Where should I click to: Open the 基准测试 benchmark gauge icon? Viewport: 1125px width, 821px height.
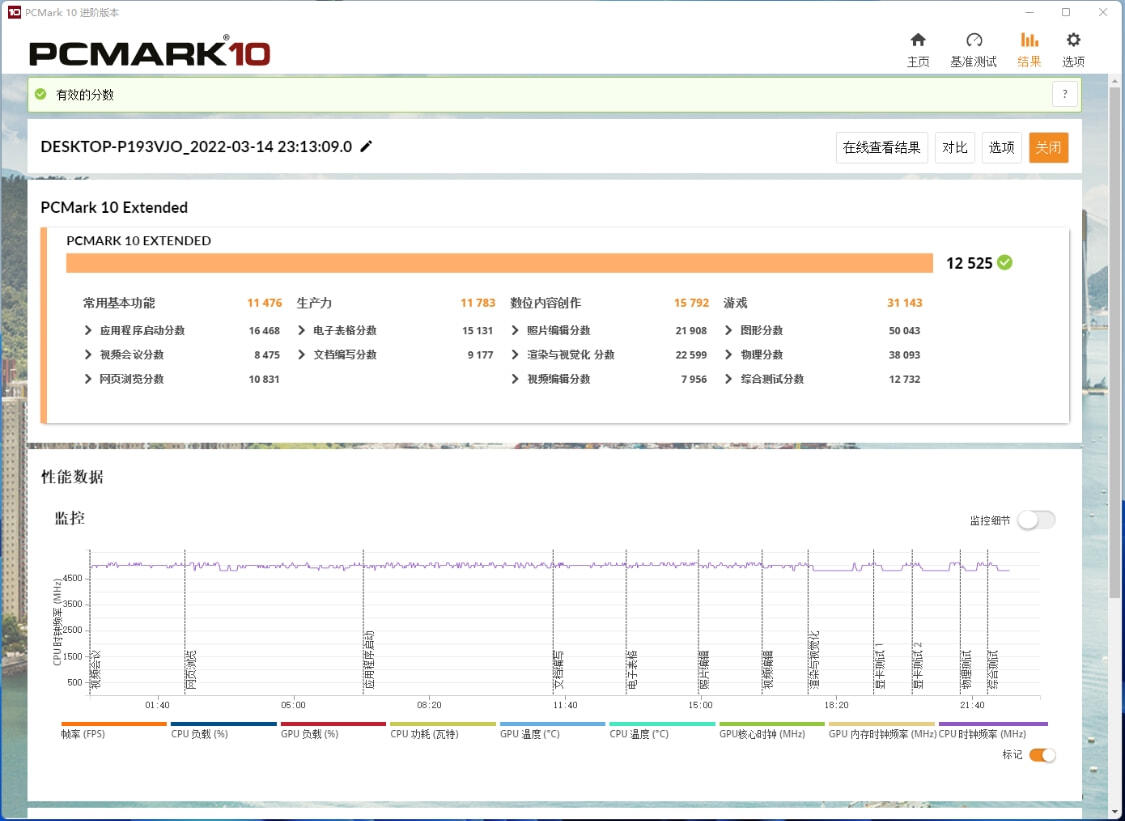tap(974, 40)
